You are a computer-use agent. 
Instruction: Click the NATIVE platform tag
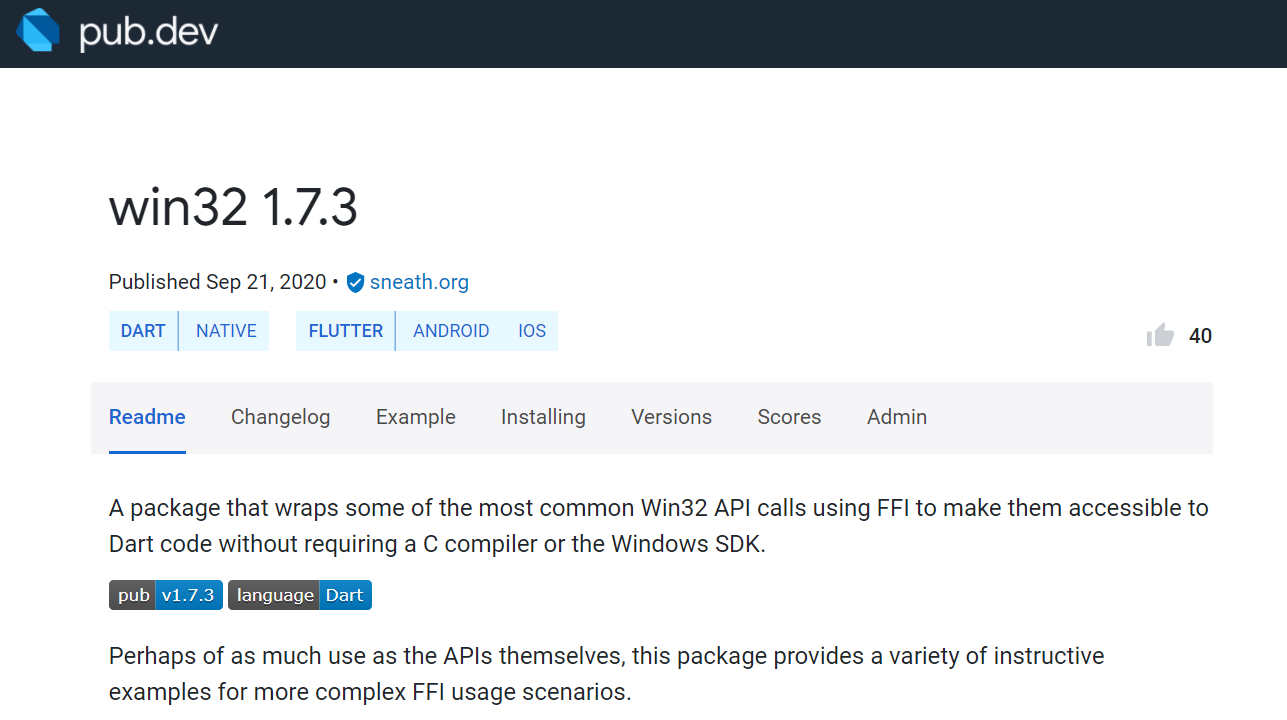[226, 331]
